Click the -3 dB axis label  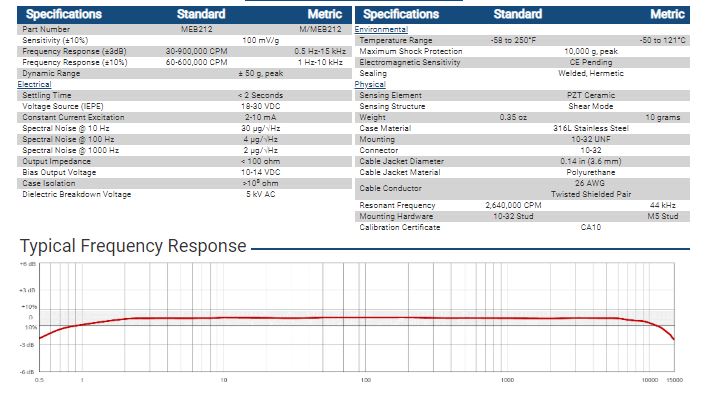[x=27, y=345]
